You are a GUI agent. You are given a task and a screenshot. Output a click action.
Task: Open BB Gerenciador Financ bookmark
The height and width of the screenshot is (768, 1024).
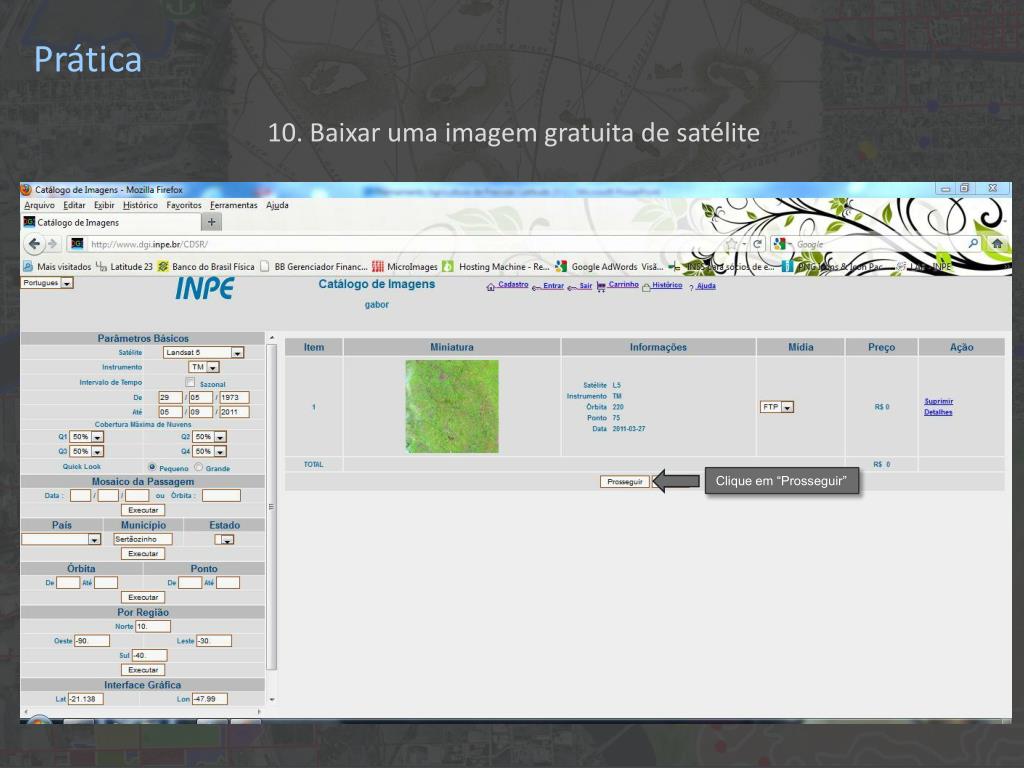tap(313, 266)
